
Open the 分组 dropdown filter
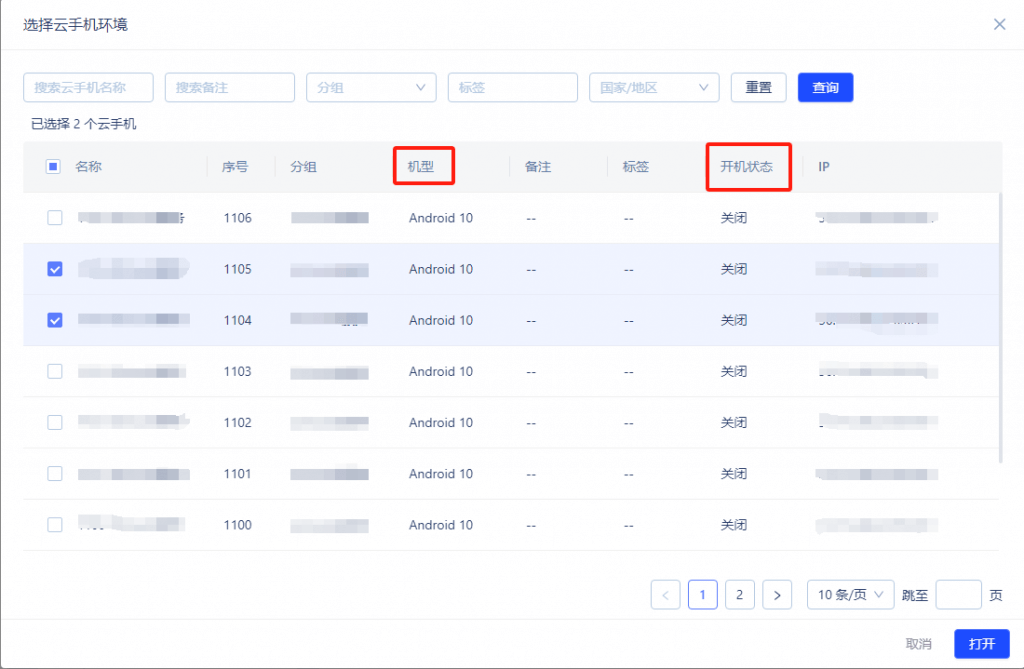[371, 87]
